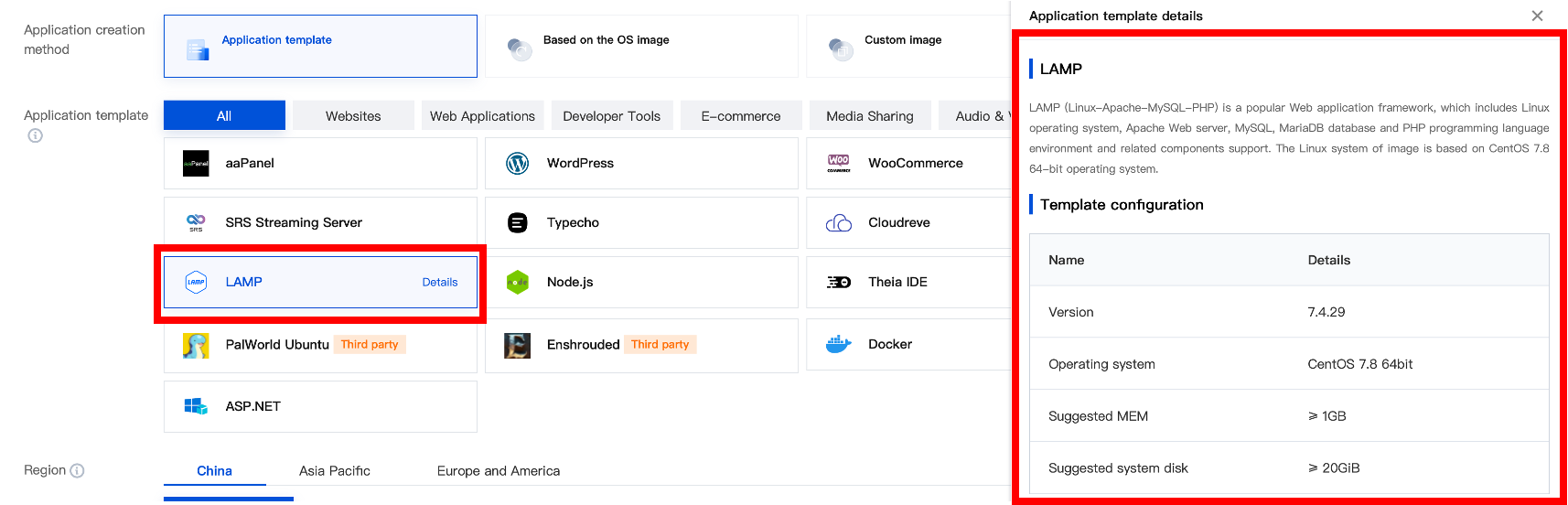Screen dimensions: 1568x505
Task: Click the Version value 7.4.29
Action: coord(1326,312)
